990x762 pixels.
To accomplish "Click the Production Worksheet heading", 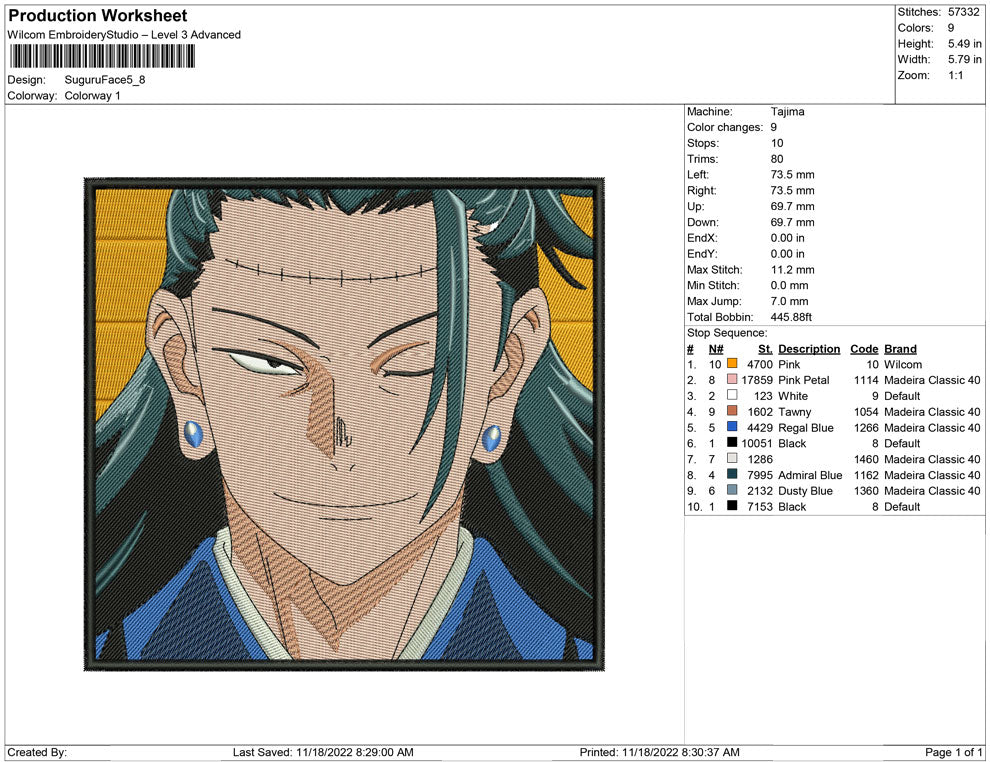I will (x=98, y=16).
